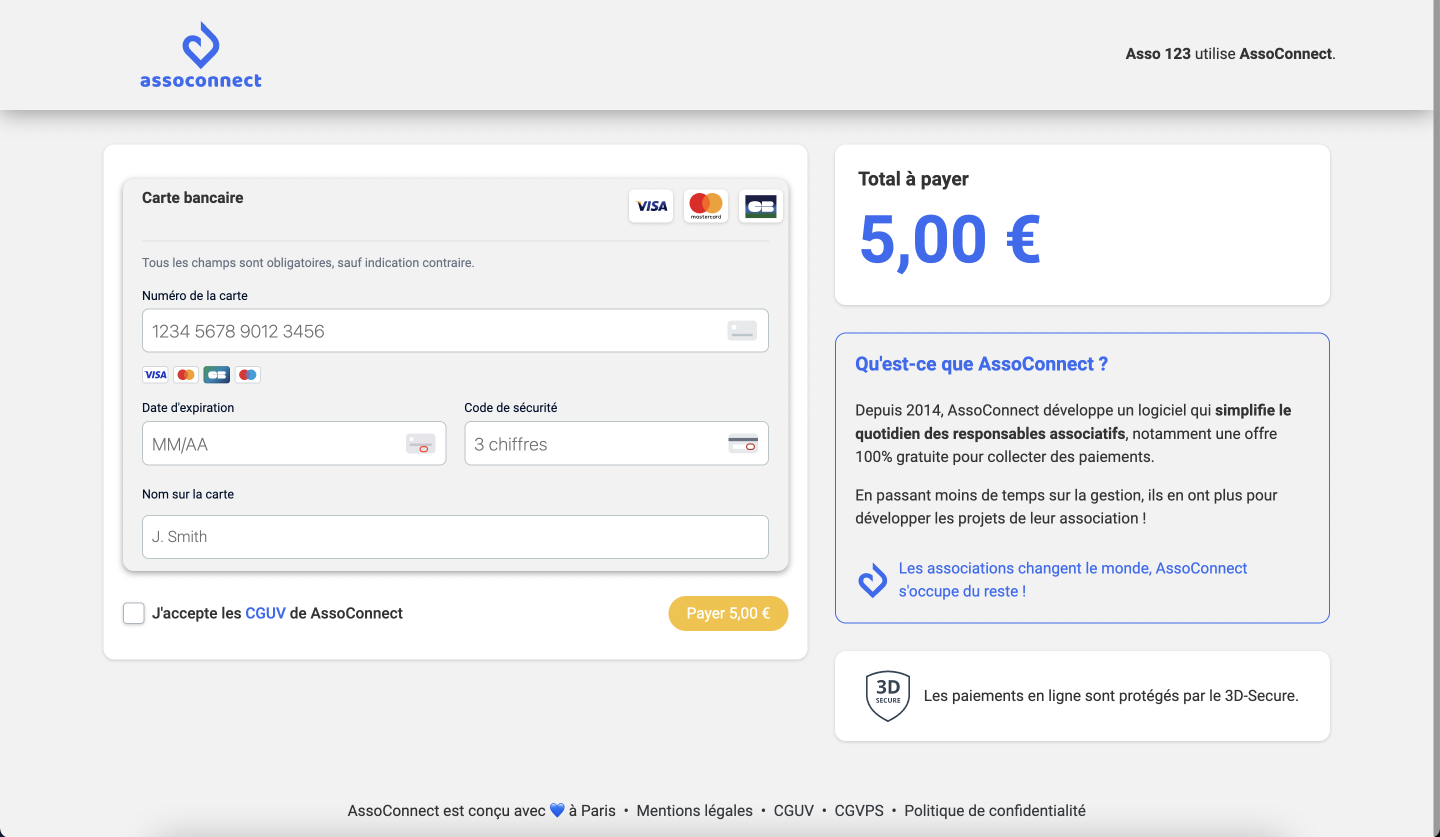This screenshot has width=1440, height=837.
Task: Click the 'En passant moins de temps' paragraph
Action: point(1066,507)
